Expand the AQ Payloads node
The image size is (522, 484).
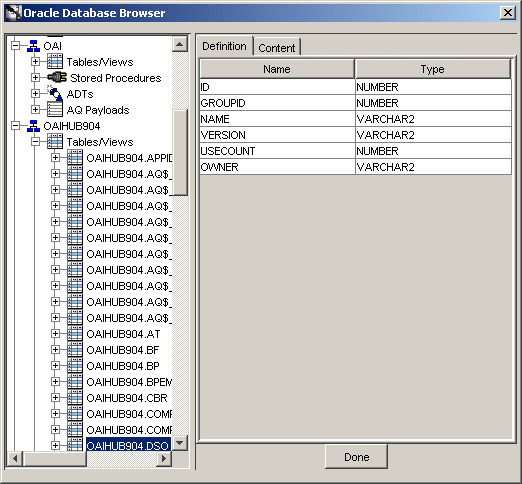point(35,109)
